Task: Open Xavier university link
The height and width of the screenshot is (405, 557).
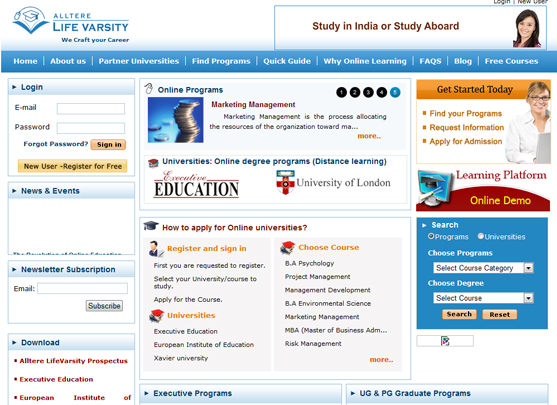Action: point(181,358)
